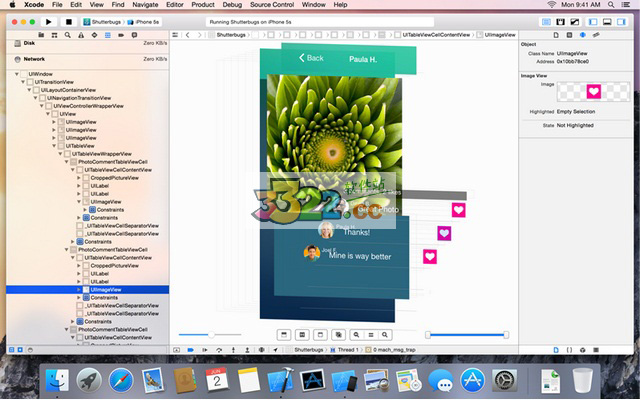This screenshot has width=640, height=400.
Task: Reset canvas to actual size
Action: pos(371,335)
